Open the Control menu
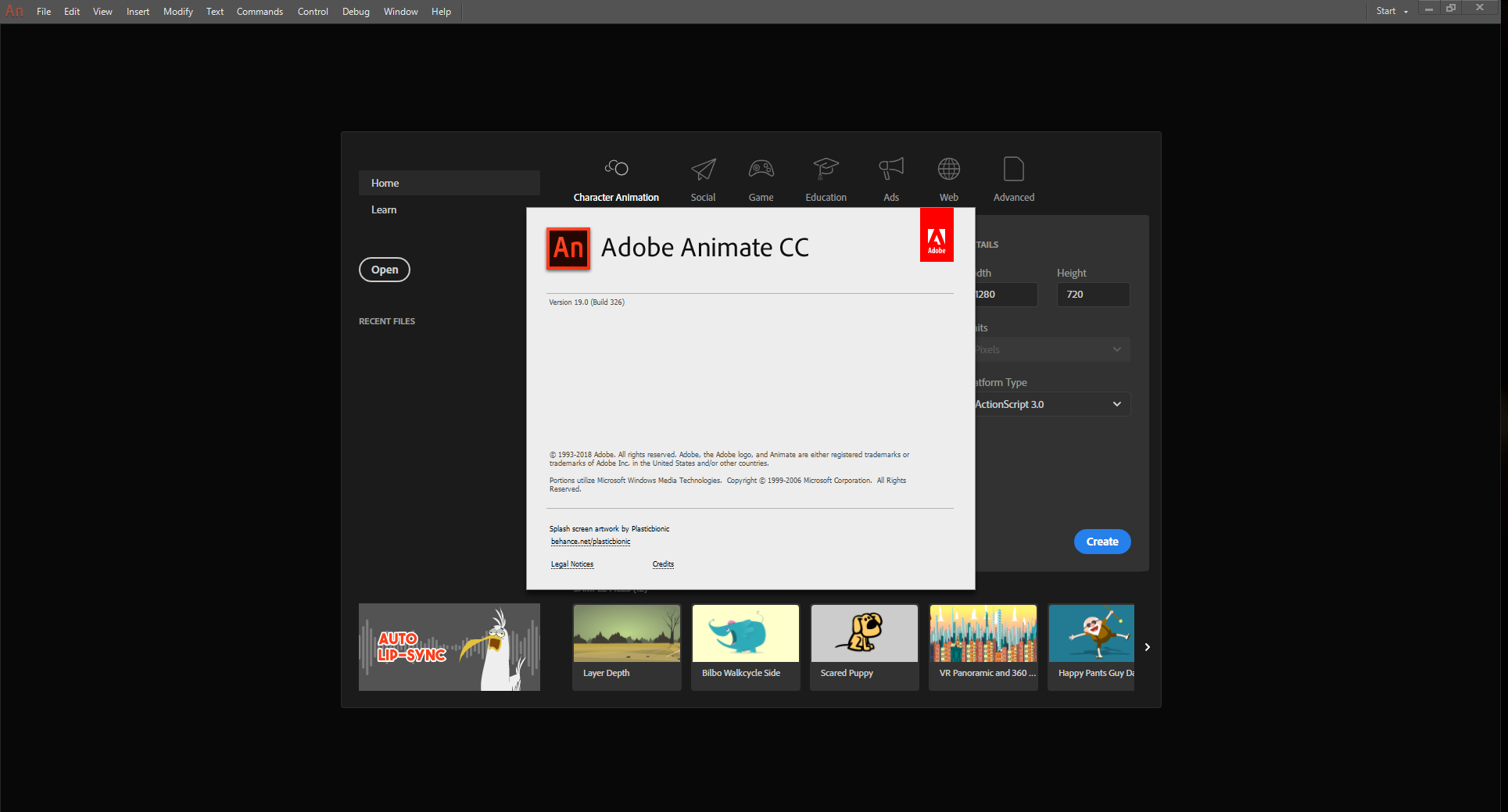The height and width of the screenshot is (812, 1508). (313, 11)
